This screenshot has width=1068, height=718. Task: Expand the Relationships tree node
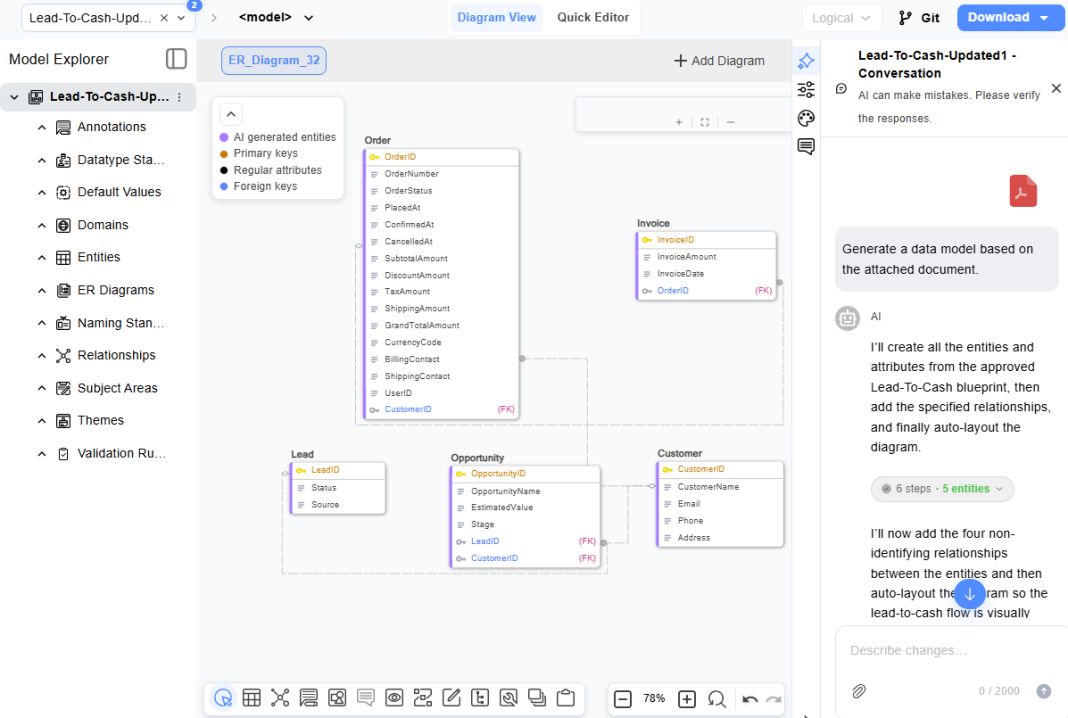[x=42, y=356]
